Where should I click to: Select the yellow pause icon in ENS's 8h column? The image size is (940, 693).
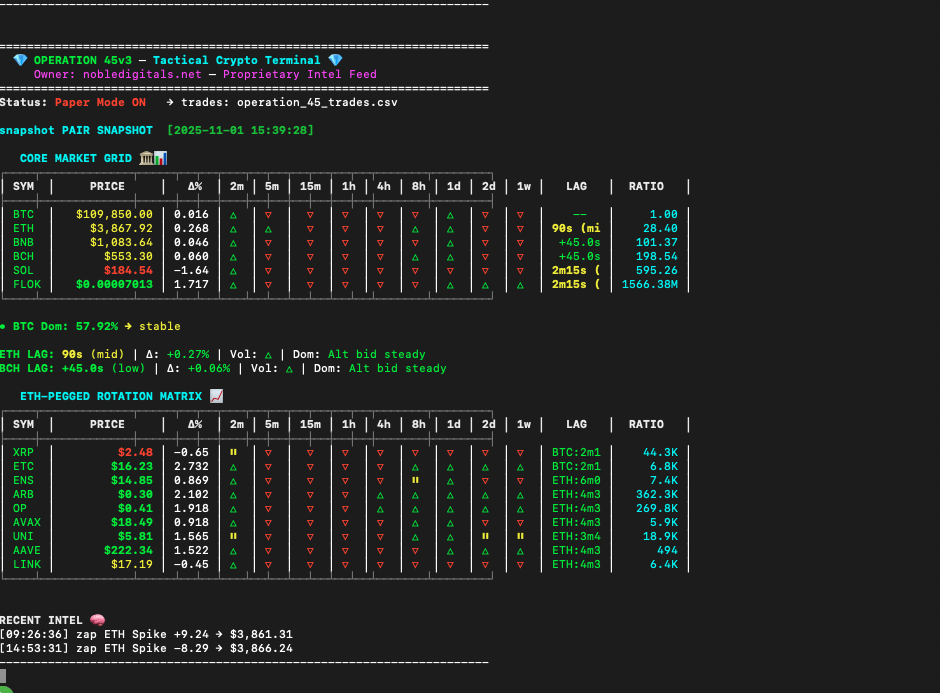415,480
